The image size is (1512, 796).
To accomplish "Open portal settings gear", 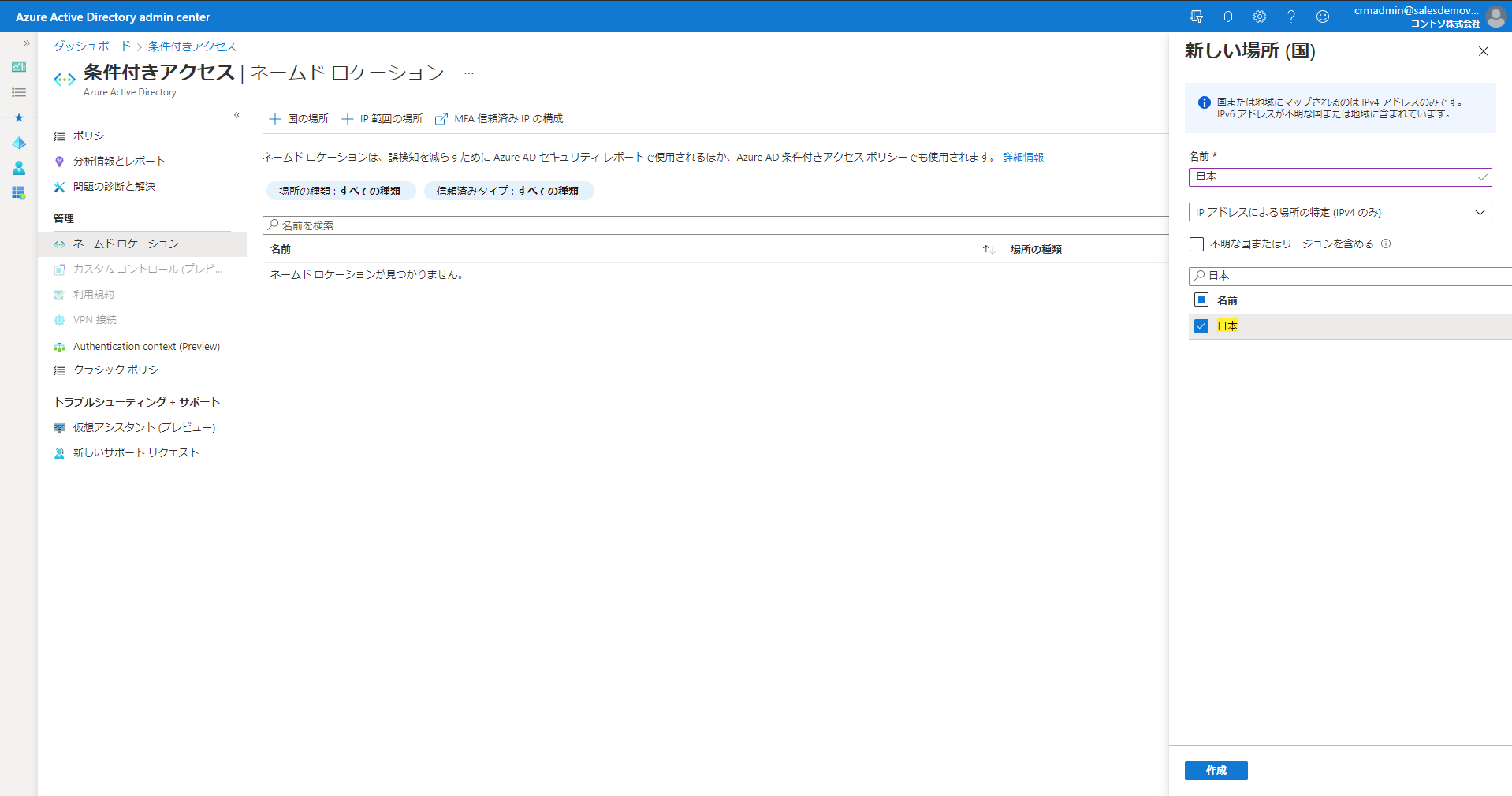I will [1259, 17].
